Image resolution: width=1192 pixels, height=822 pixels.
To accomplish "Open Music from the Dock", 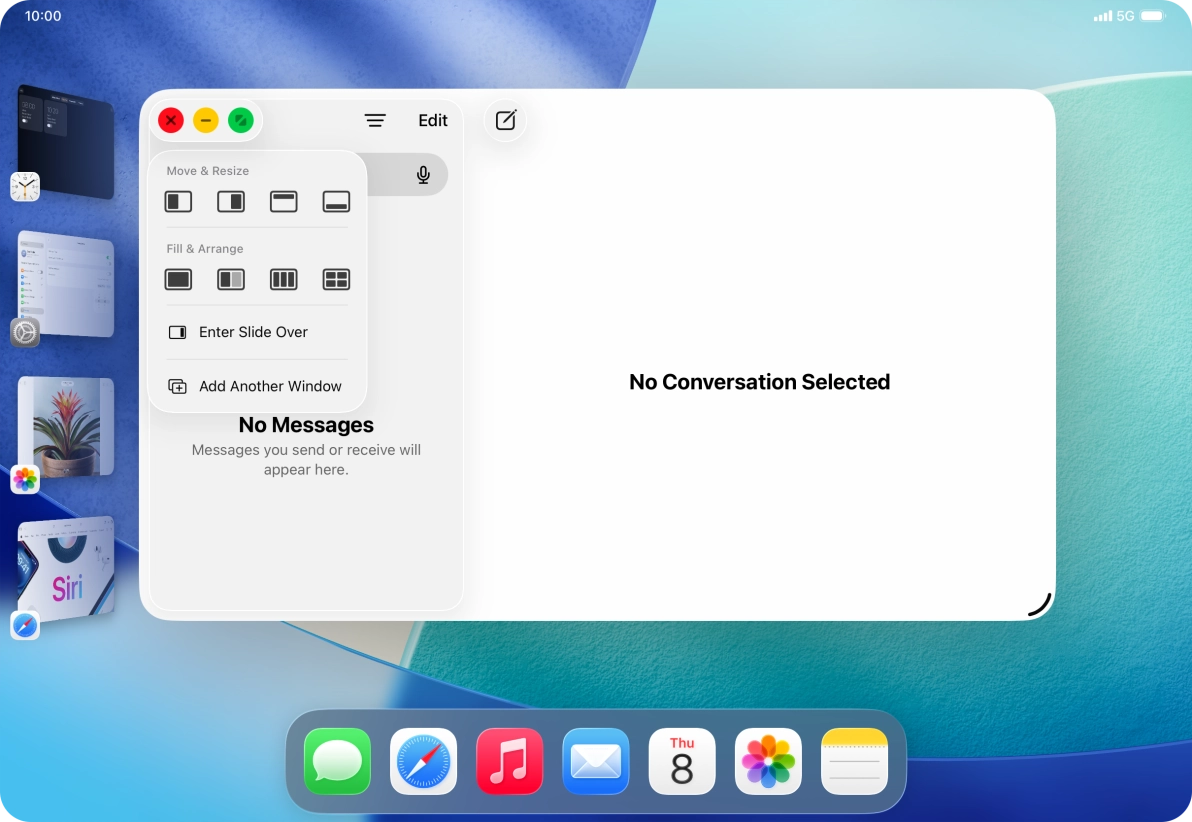I will (x=509, y=761).
